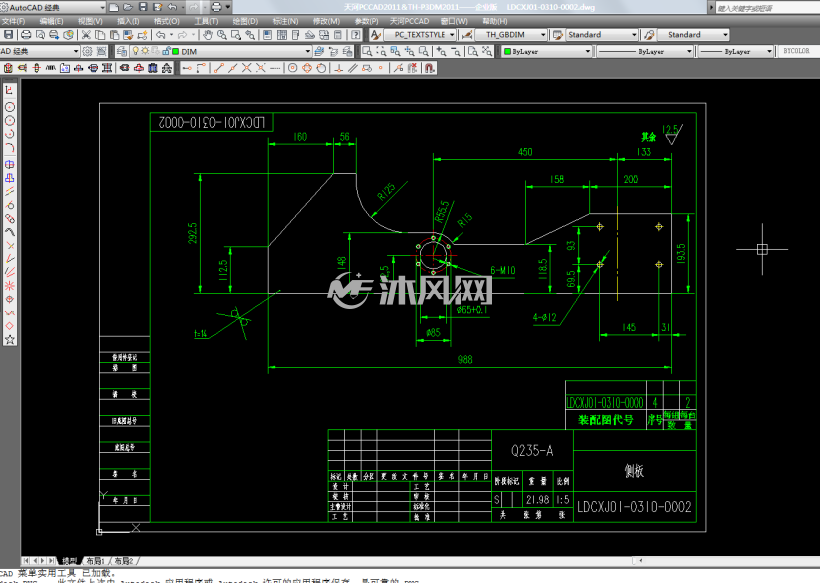Open the green ByLayer color control

[547, 51]
